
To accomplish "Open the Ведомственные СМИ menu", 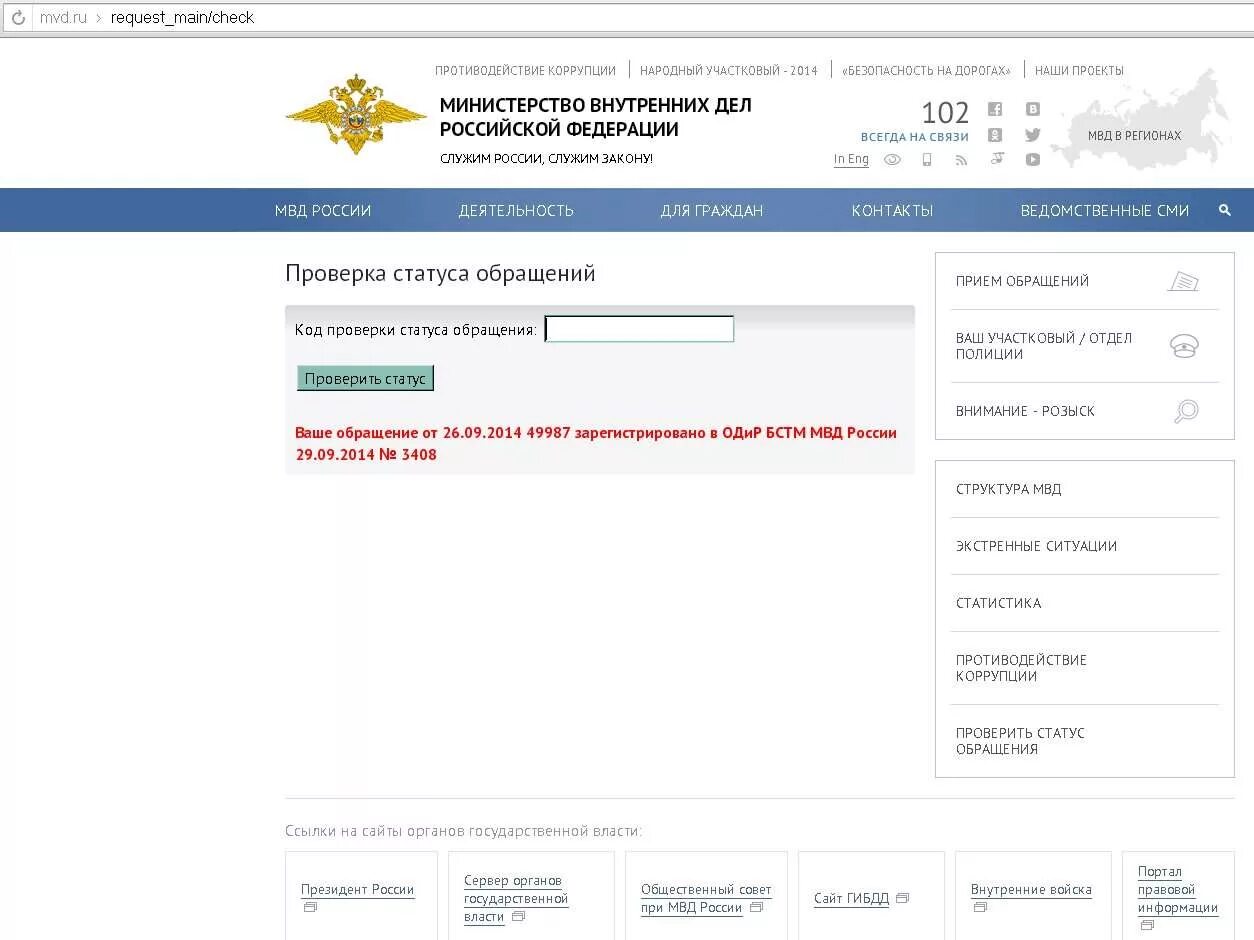I will [x=1105, y=210].
